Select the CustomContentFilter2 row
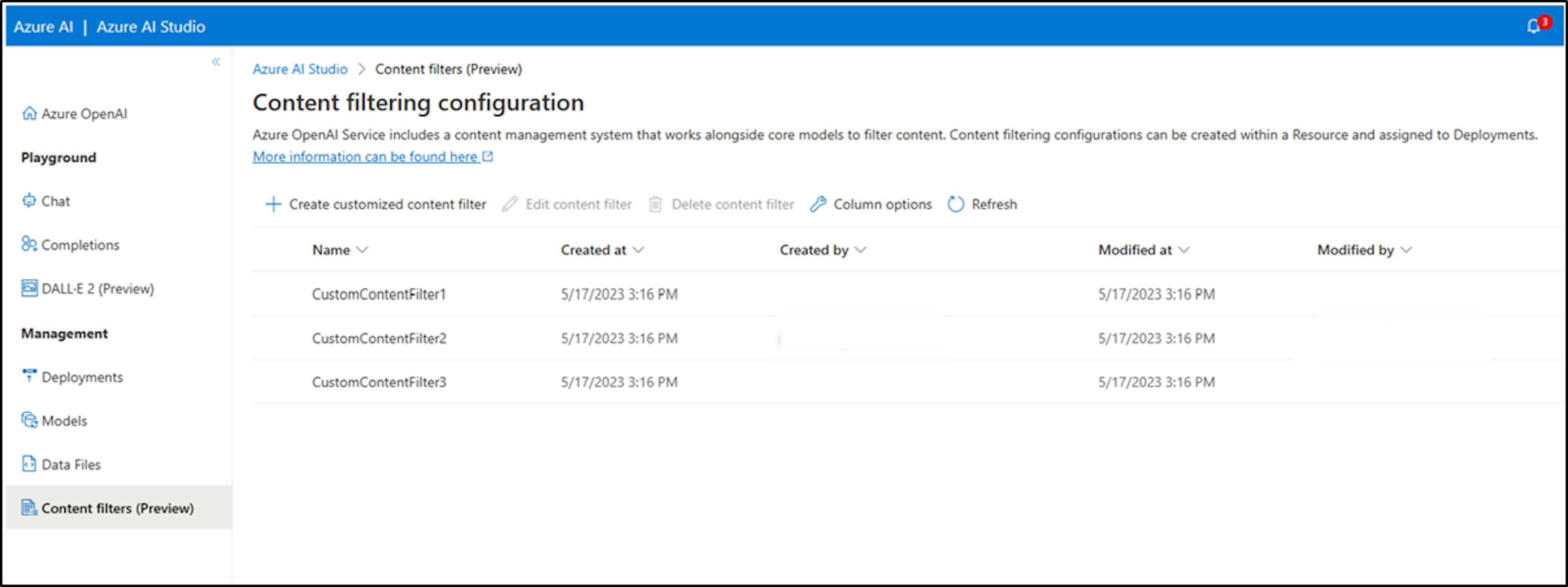 [379, 338]
